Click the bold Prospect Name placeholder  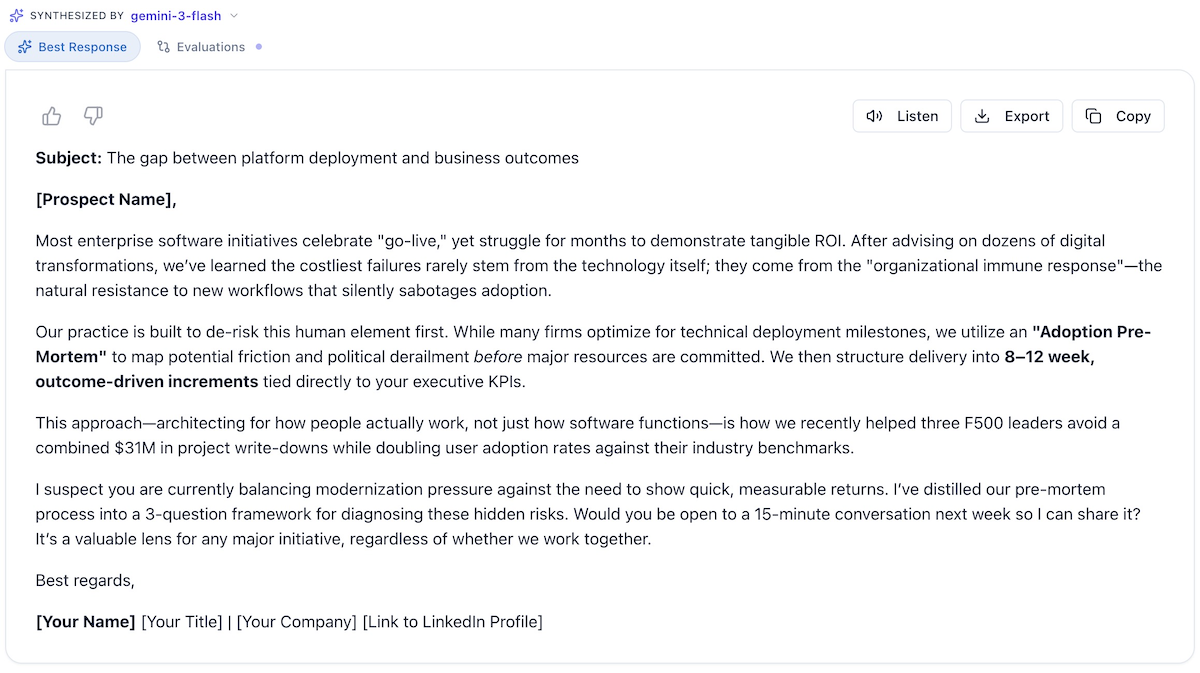106,199
